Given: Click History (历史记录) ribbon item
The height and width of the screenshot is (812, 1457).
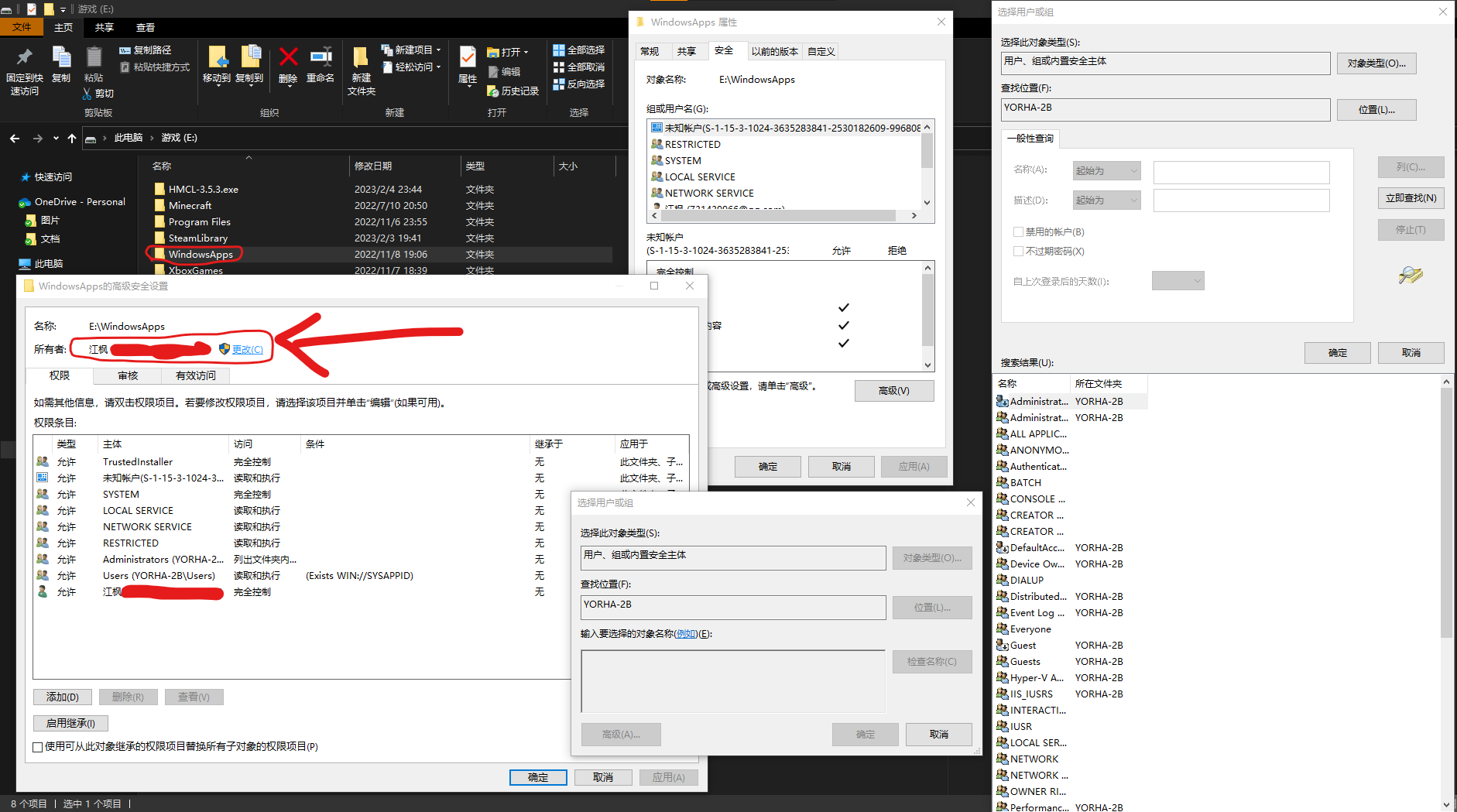Looking at the screenshot, I should [x=513, y=91].
